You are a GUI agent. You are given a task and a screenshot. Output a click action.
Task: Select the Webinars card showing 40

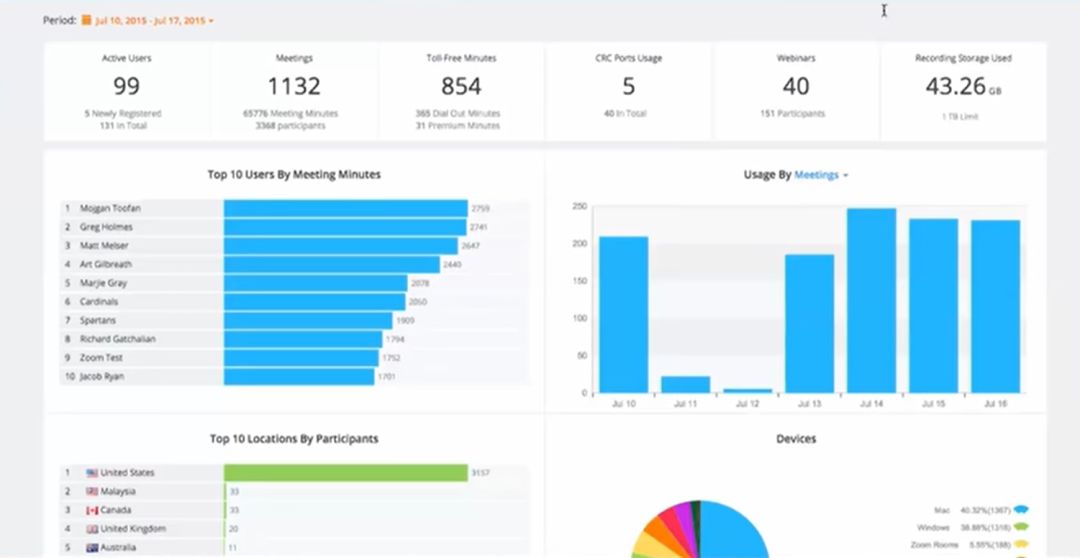click(x=796, y=92)
